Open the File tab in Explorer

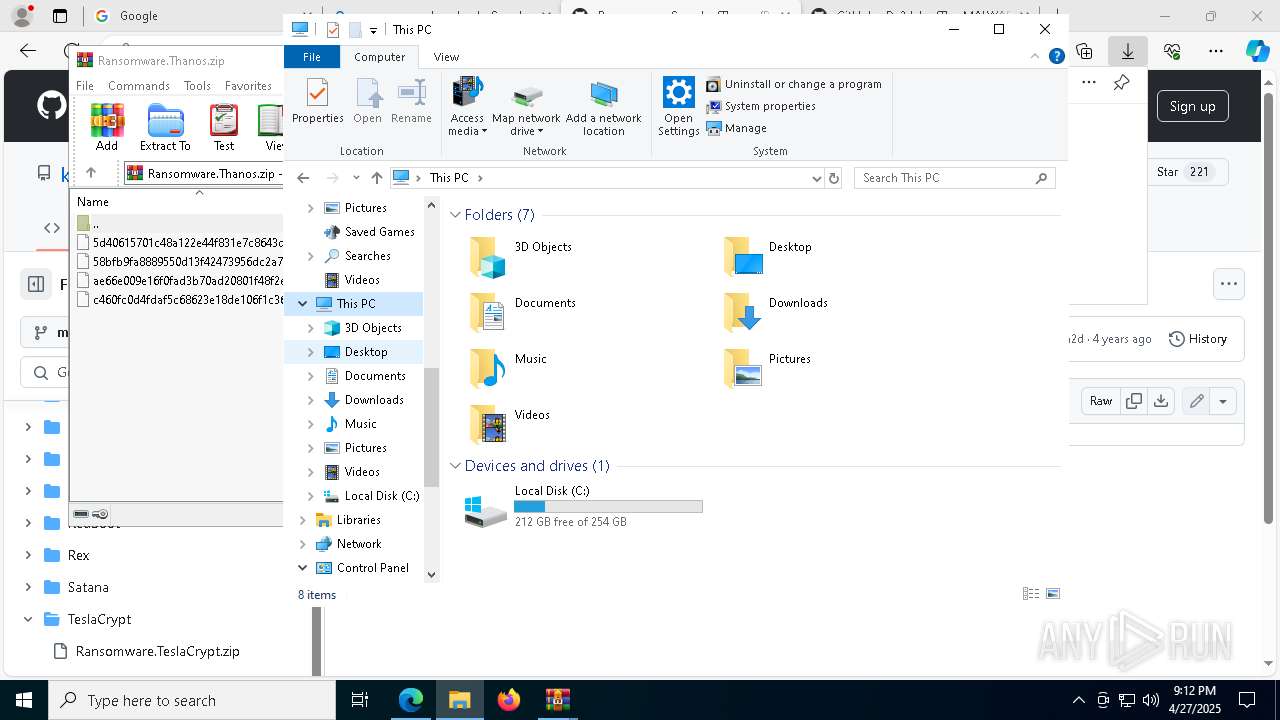312,57
